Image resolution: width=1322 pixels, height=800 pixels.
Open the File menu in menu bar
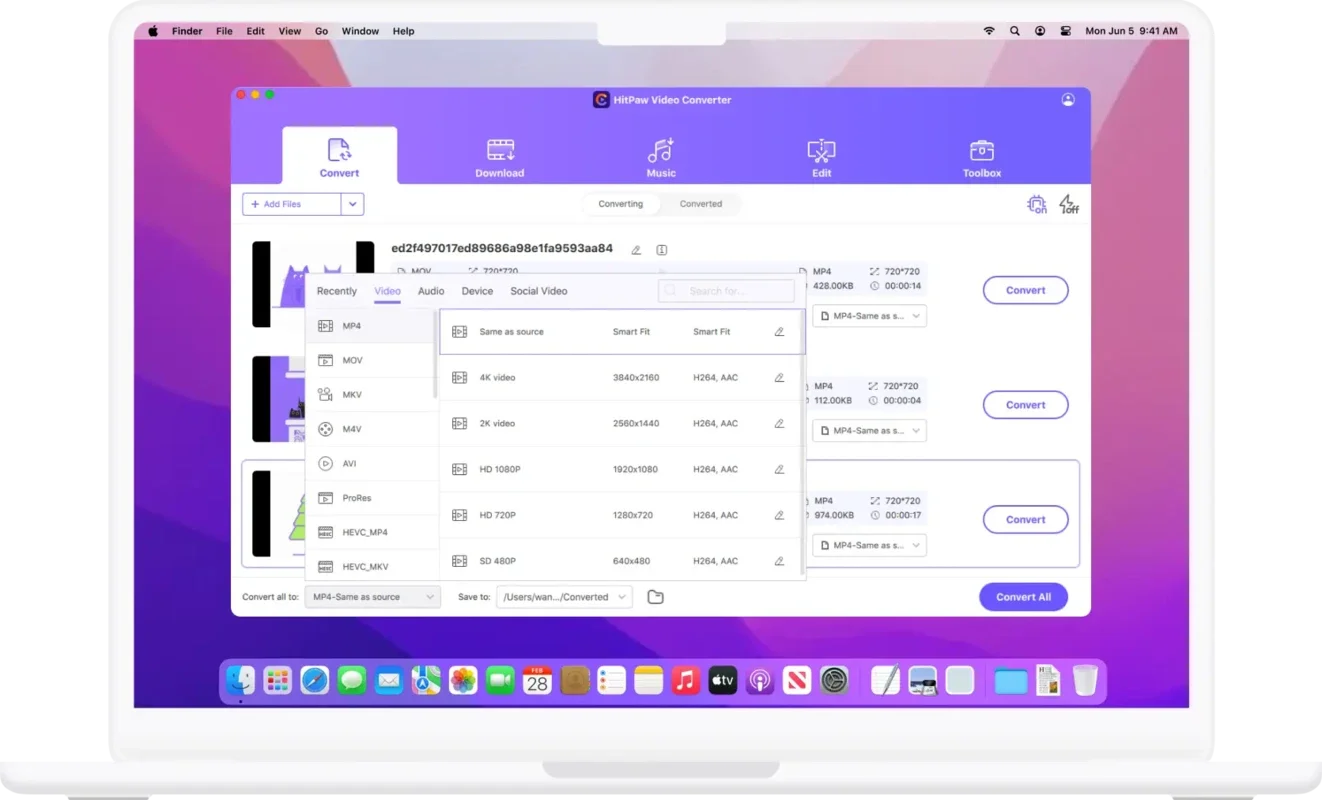(x=224, y=31)
